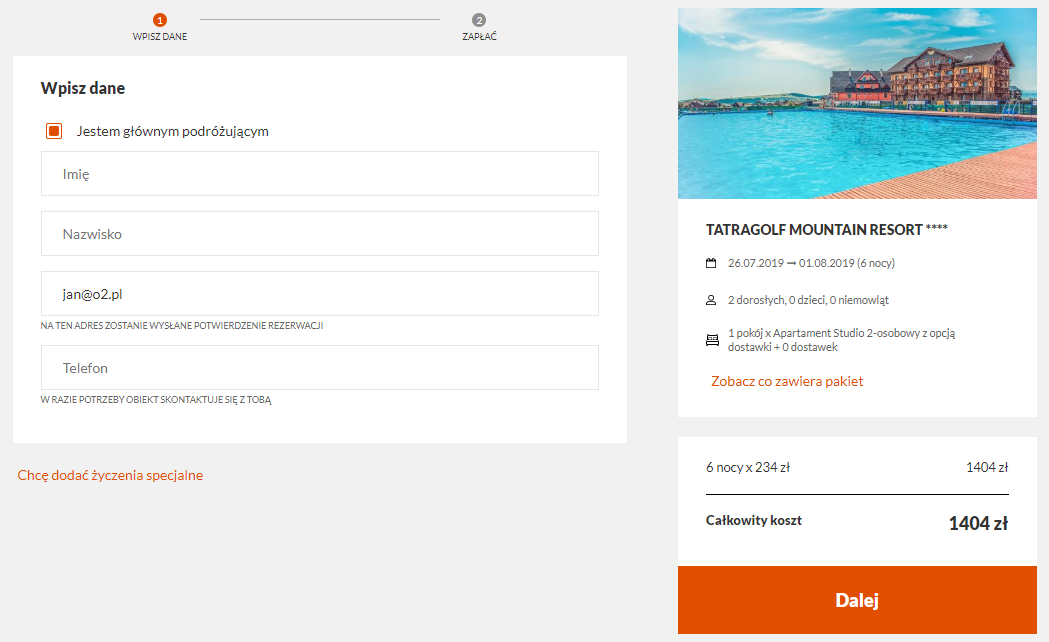This screenshot has width=1049, height=642.
Task: Select the Nazwisko input field
Action: coord(320,234)
